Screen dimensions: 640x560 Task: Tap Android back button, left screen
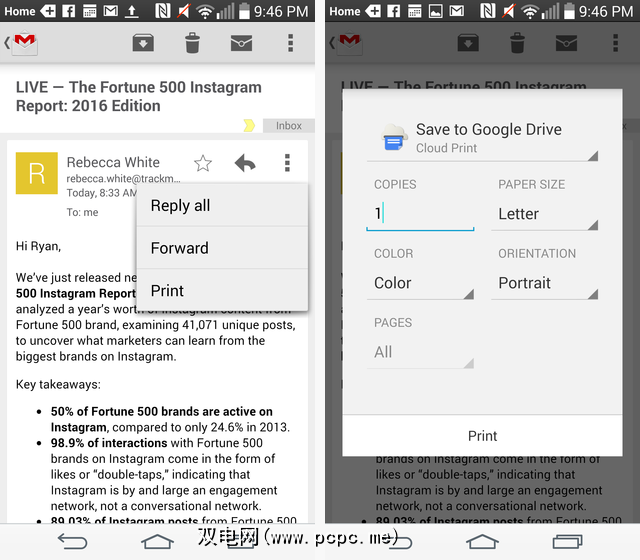click(73, 542)
